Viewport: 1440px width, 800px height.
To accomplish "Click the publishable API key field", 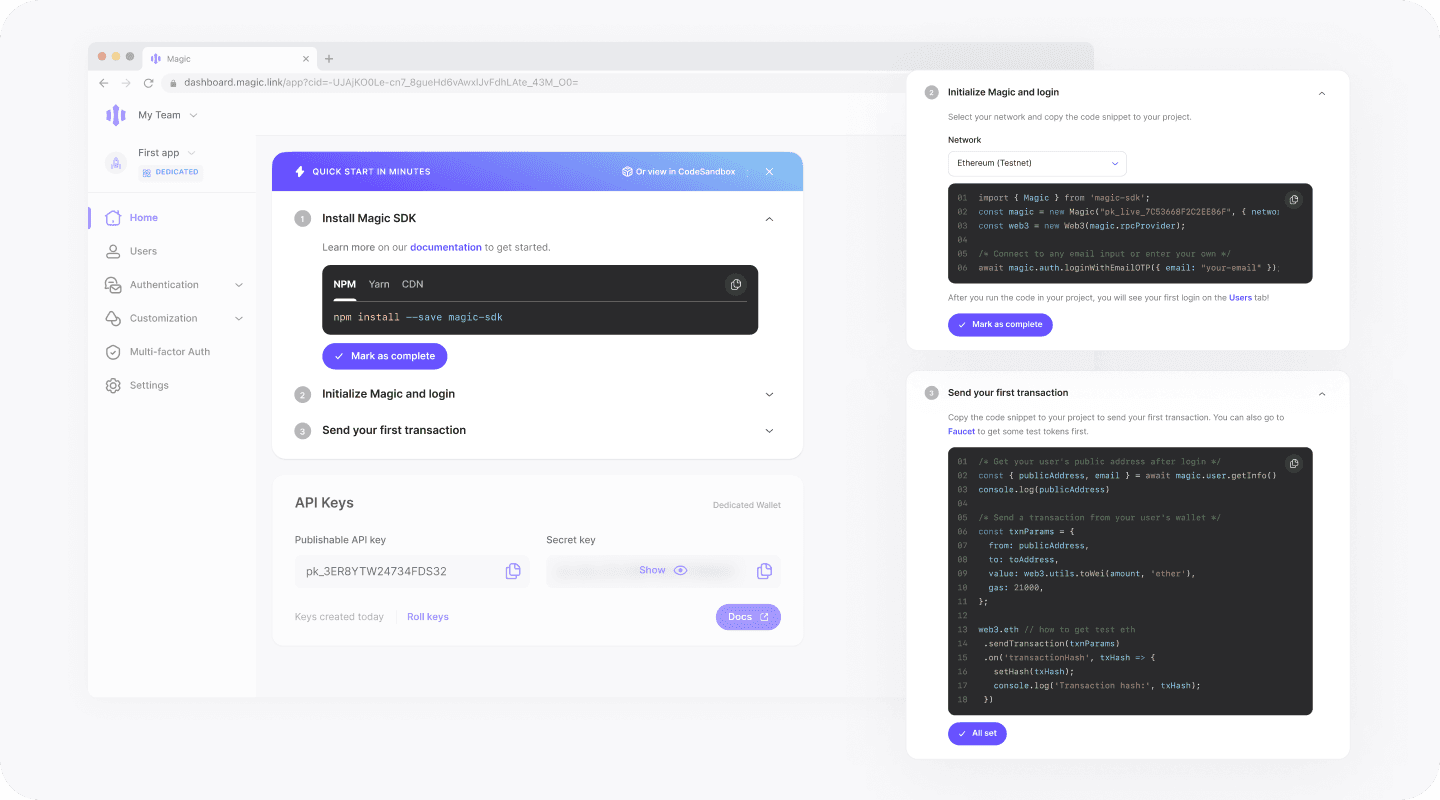I will [412, 571].
